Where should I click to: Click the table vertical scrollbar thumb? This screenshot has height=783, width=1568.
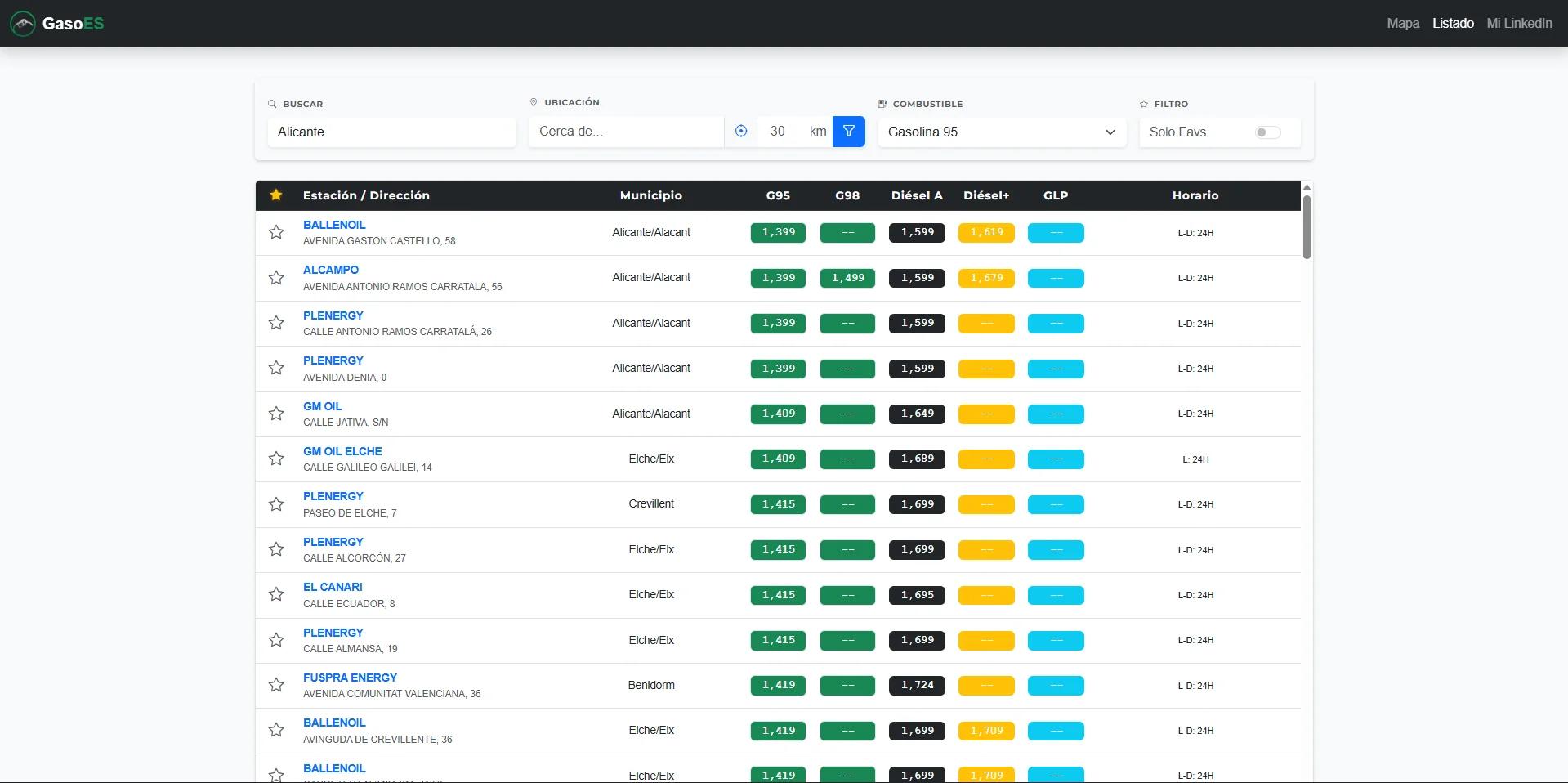1307,227
